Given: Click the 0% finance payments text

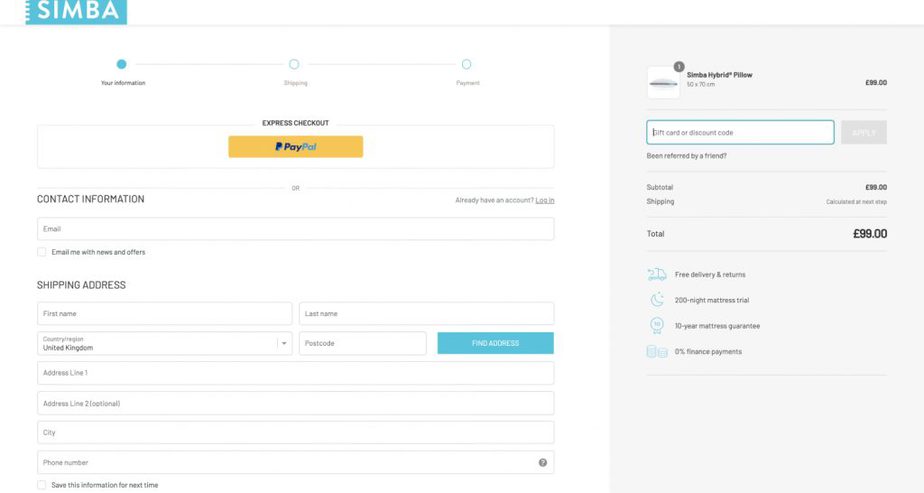Looking at the screenshot, I should (x=708, y=352).
